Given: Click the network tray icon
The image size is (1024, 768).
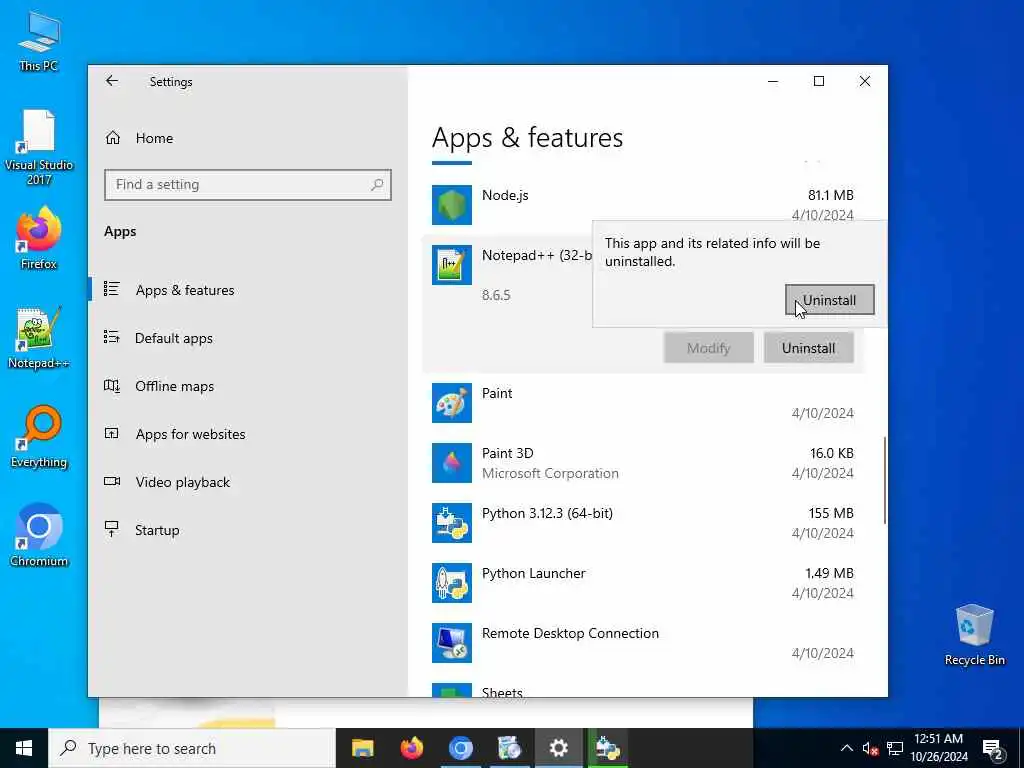Looking at the screenshot, I should (x=895, y=748).
